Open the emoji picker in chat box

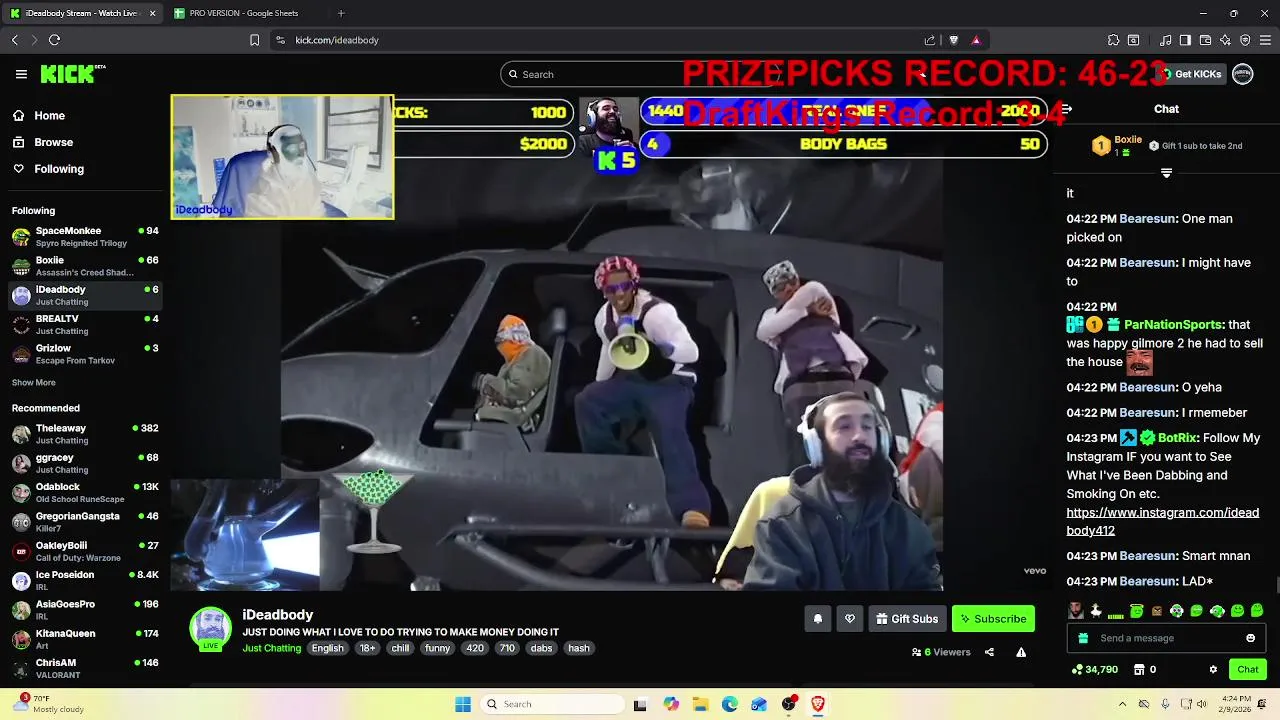click(1250, 638)
